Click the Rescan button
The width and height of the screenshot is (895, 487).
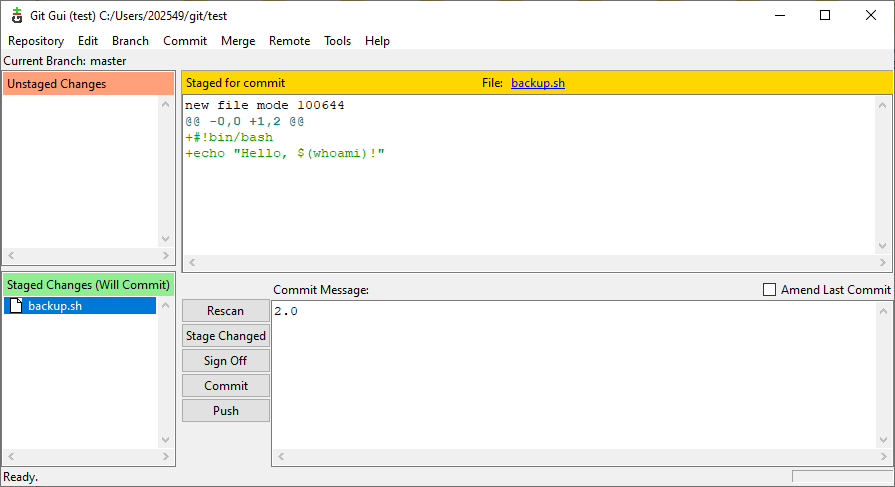225,311
